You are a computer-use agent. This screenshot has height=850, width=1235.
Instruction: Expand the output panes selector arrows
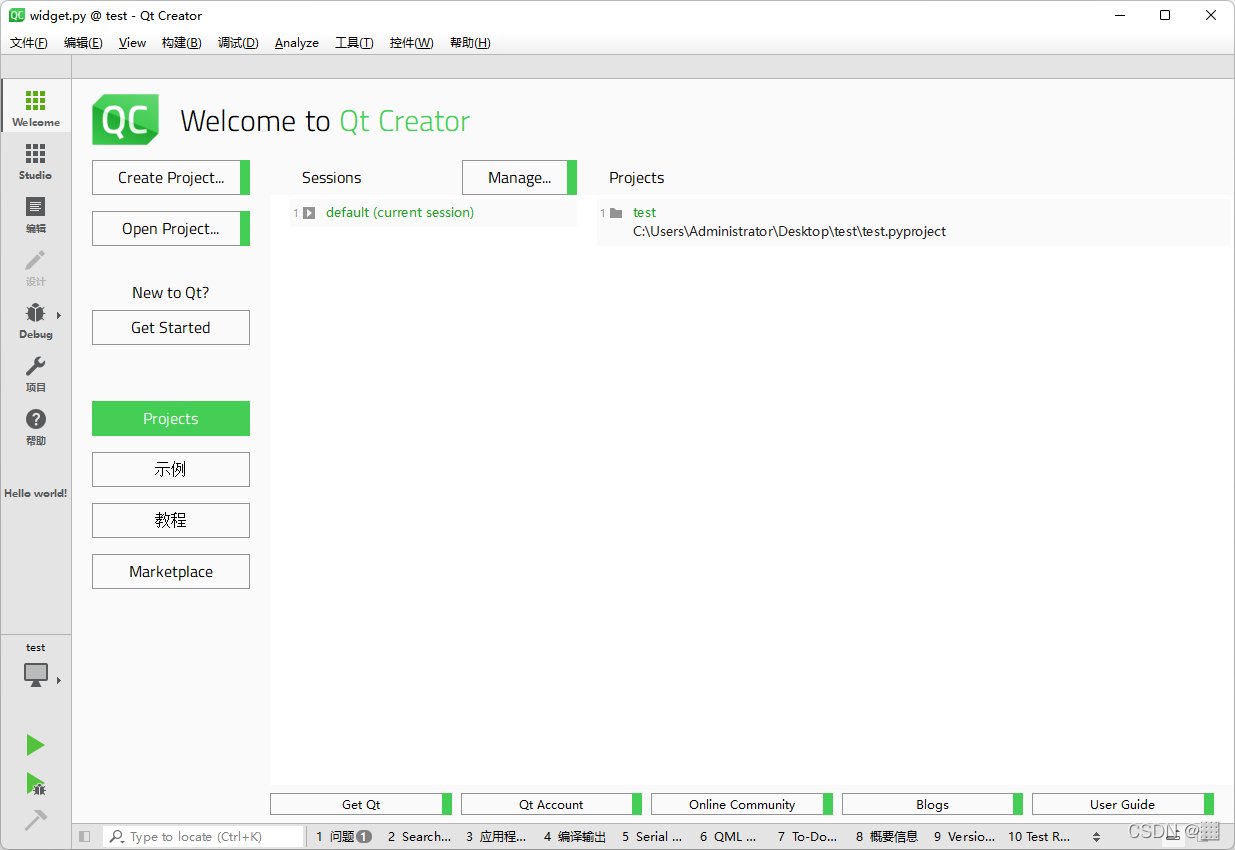(x=1096, y=837)
